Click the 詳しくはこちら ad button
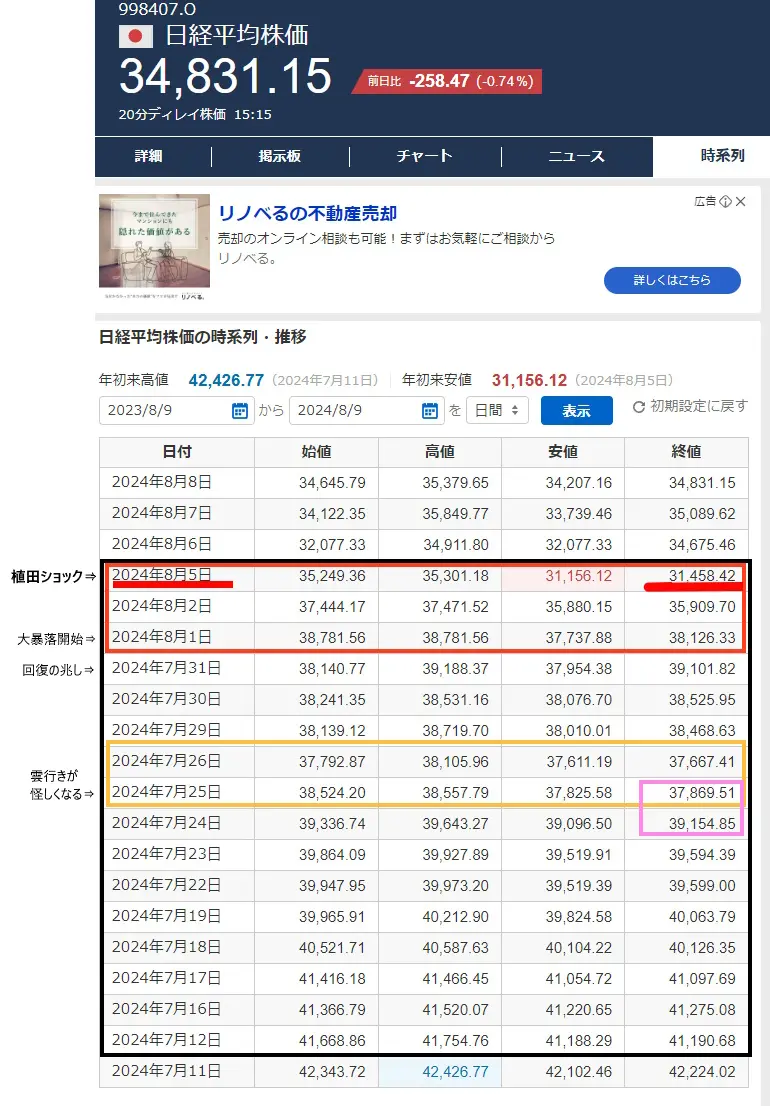770x1106 pixels. pos(672,280)
